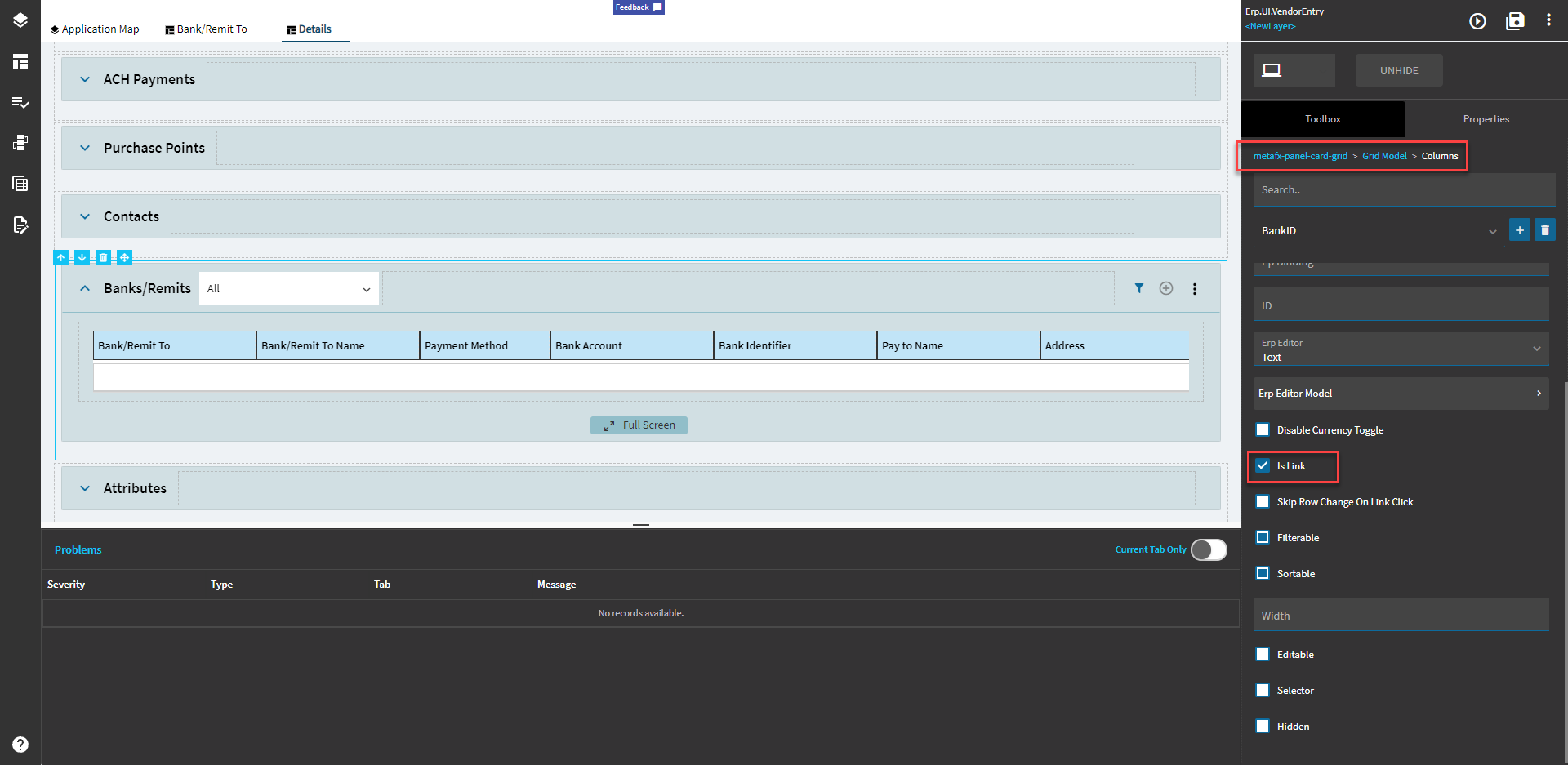This screenshot has height=765, width=1568.
Task: Expand the Erp Editor Model section
Action: 1401,394
